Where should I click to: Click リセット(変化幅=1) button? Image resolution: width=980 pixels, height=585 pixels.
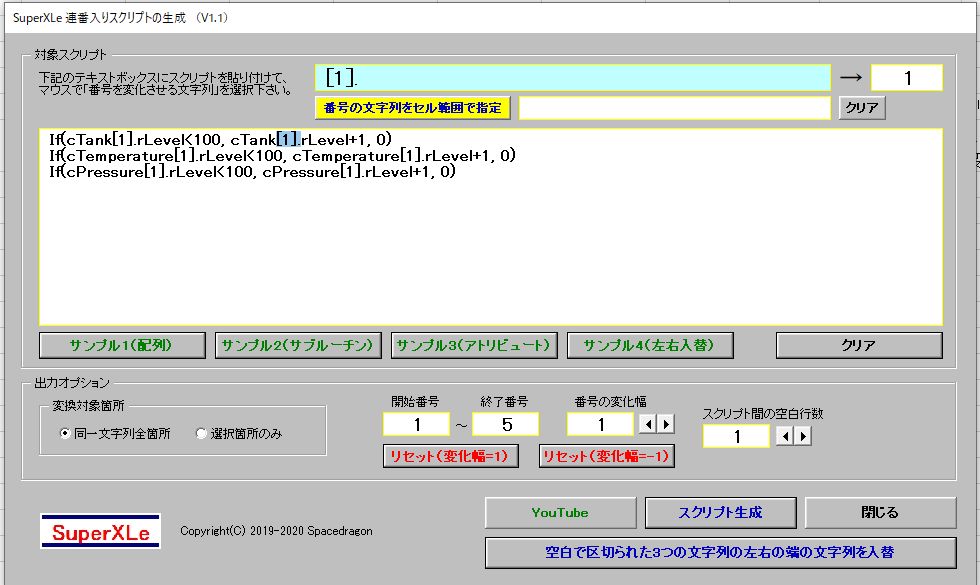pos(451,456)
